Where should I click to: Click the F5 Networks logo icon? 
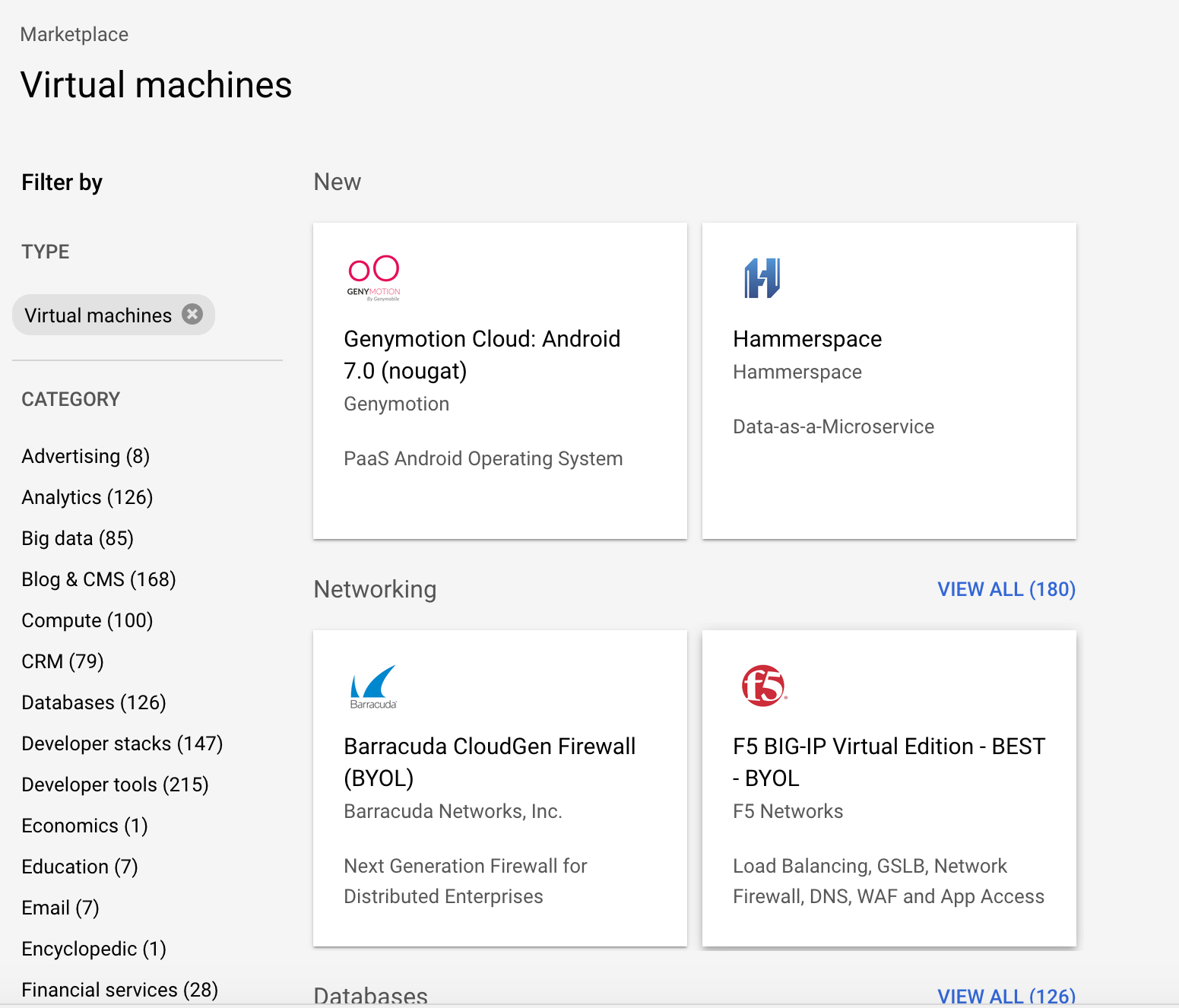tap(763, 686)
